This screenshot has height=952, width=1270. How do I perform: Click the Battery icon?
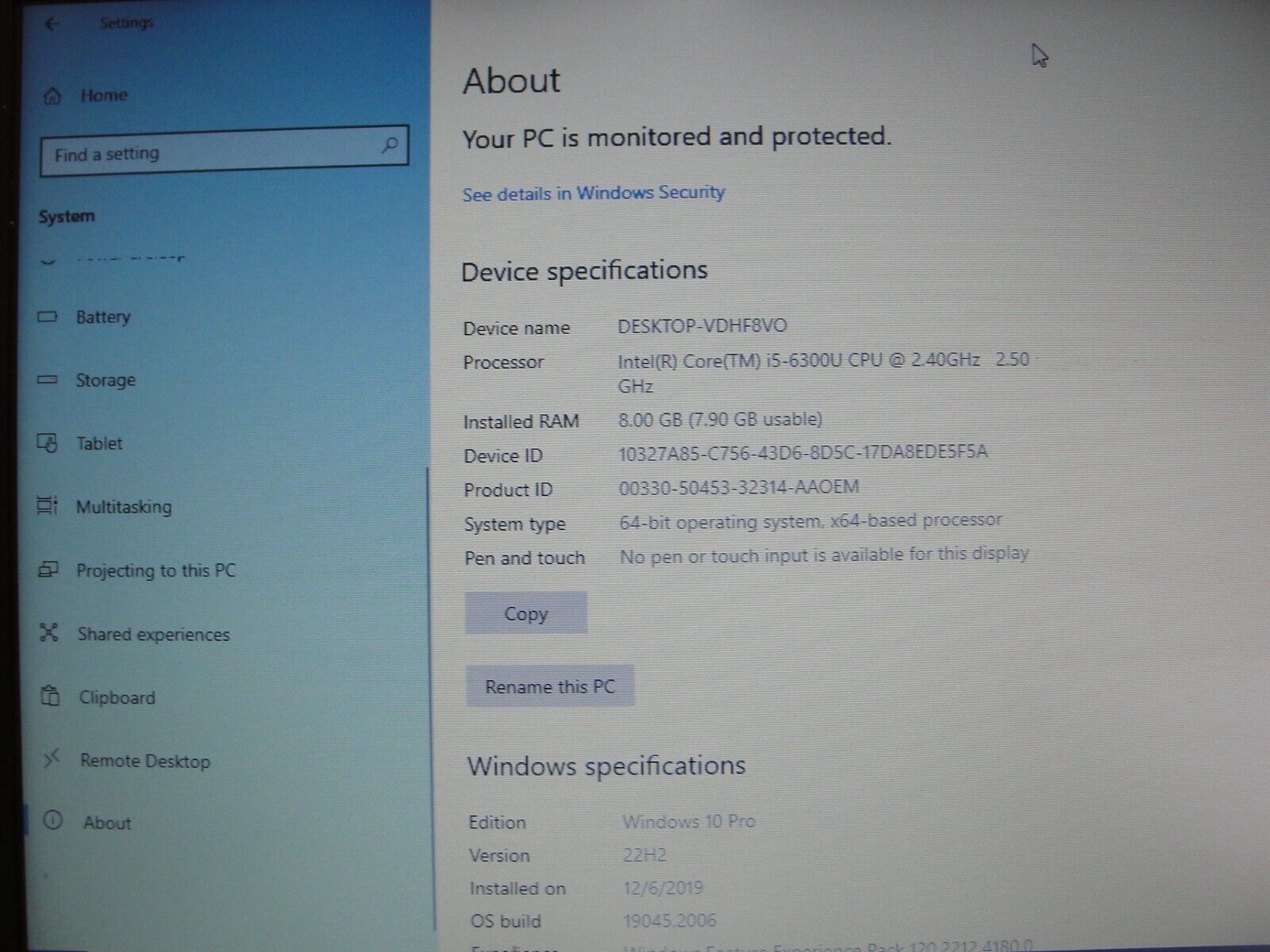coord(48,317)
